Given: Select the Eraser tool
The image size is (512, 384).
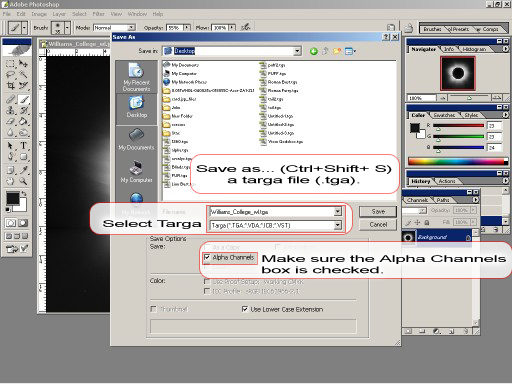Looking at the screenshot, I should click(x=10, y=121).
